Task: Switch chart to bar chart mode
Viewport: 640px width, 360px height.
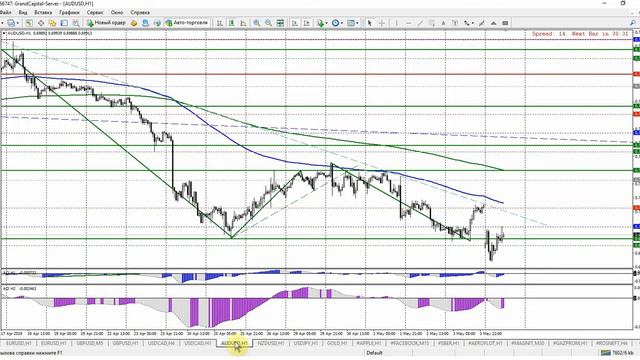Action: click(219, 23)
